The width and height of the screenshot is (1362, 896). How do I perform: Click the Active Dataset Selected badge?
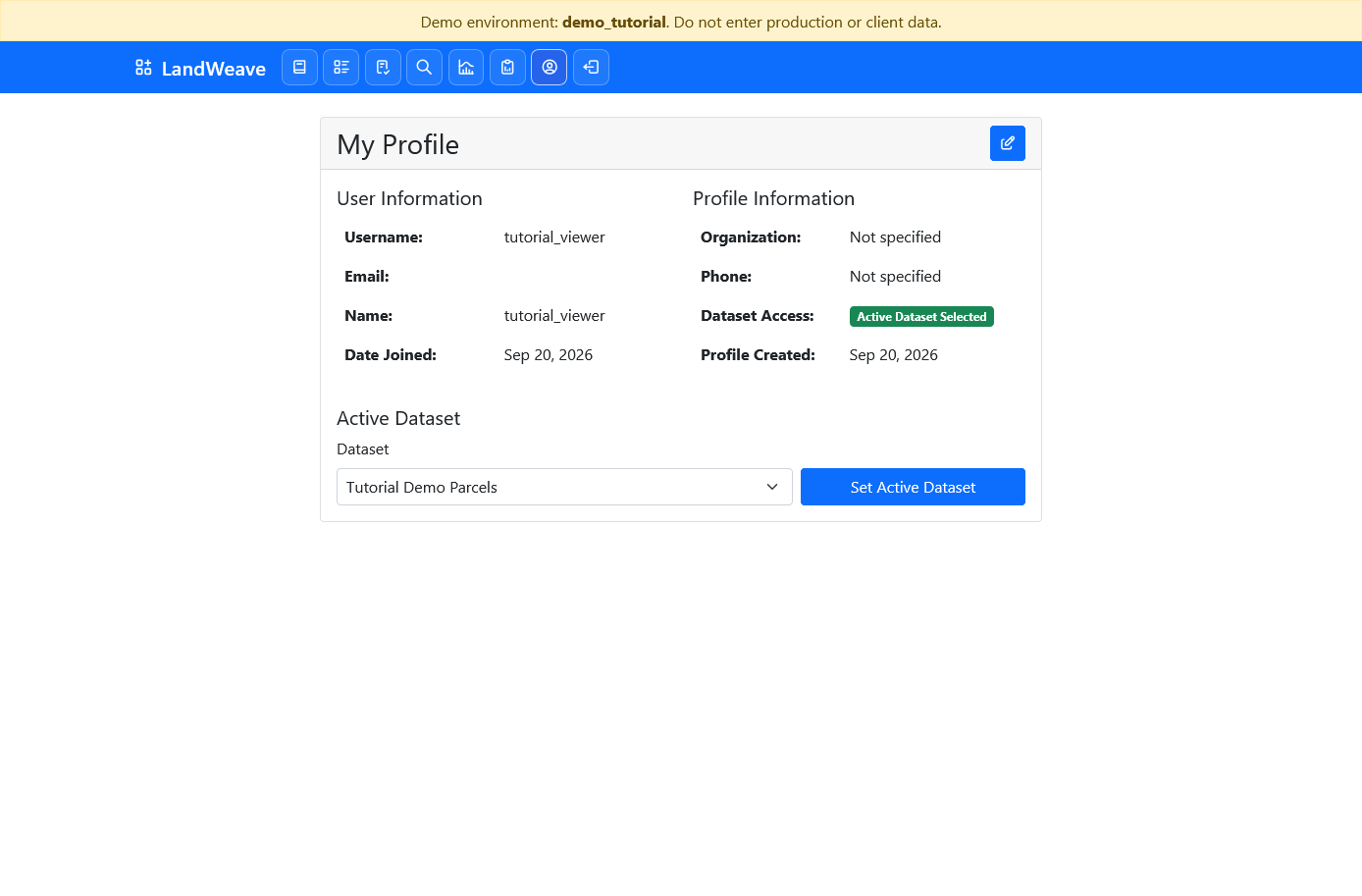click(x=921, y=316)
